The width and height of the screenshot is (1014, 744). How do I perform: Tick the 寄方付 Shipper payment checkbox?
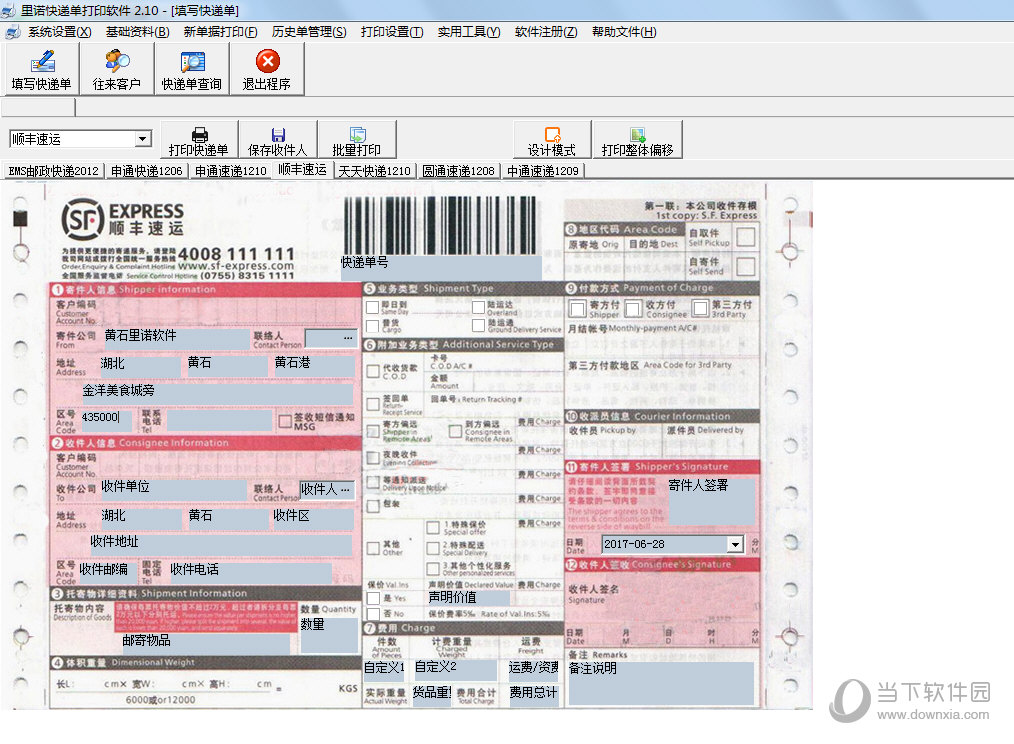click(578, 309)
